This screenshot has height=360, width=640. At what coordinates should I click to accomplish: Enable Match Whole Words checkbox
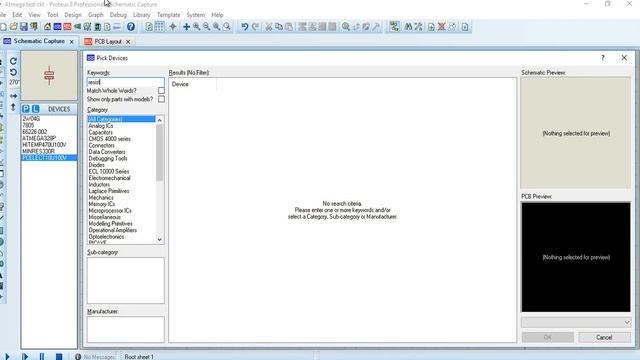pos(161,91)
